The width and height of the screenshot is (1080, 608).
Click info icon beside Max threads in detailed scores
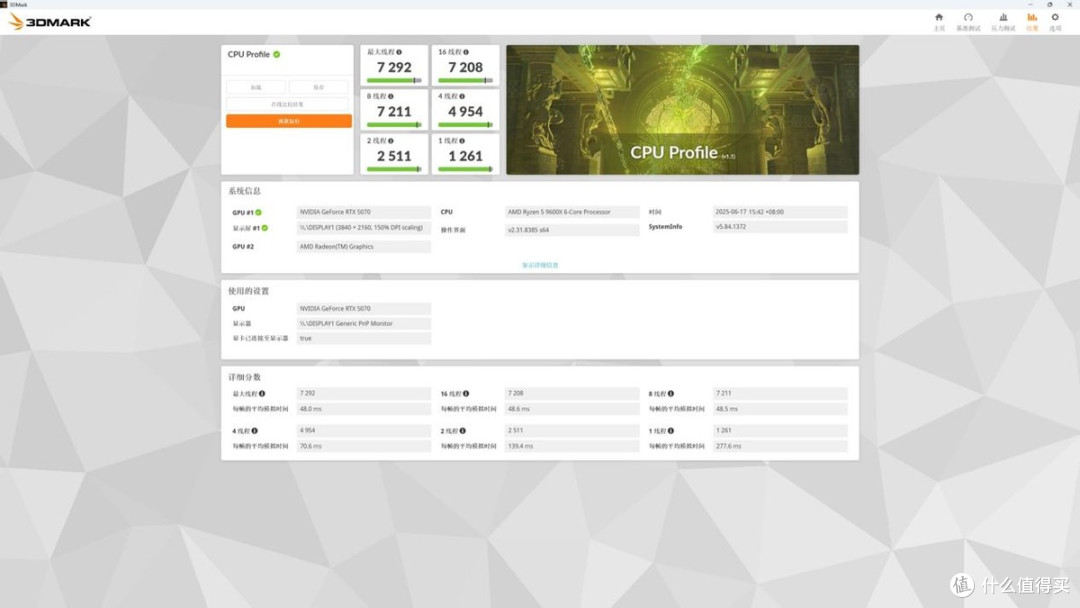pyautogui.click(x=262, y=394)
